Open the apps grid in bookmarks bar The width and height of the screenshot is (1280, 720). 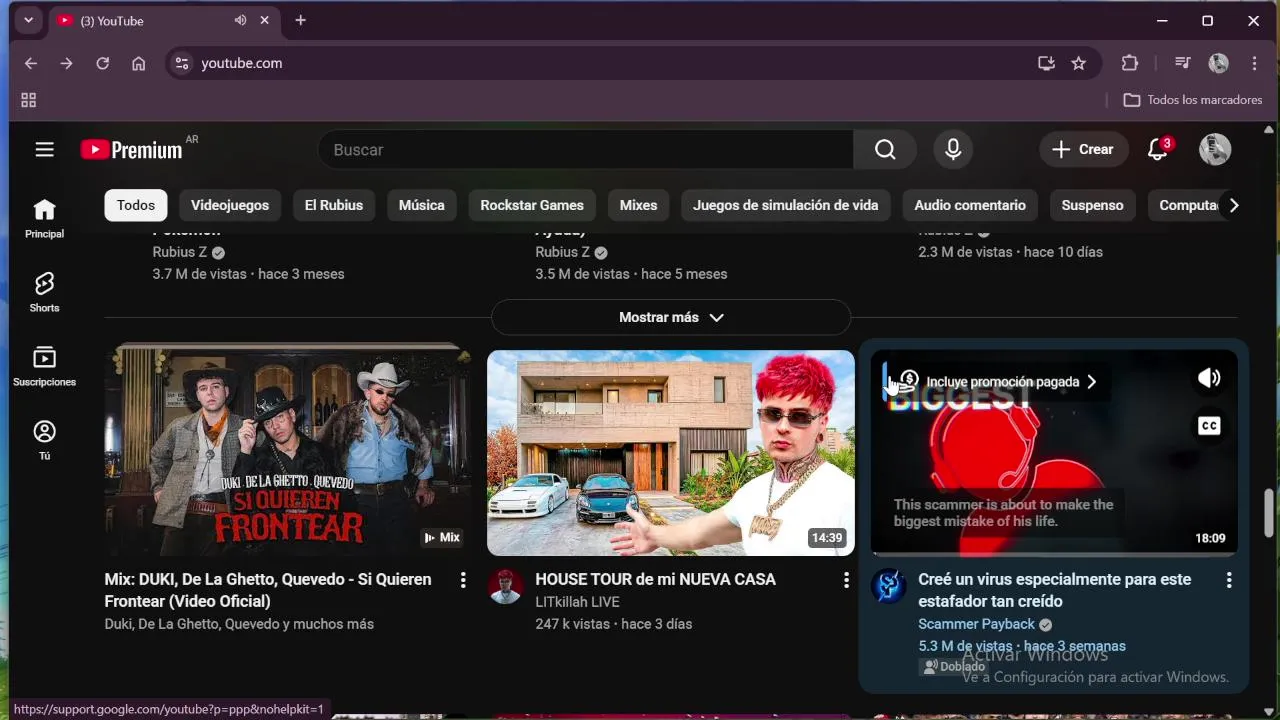click(x=29, y=100)
